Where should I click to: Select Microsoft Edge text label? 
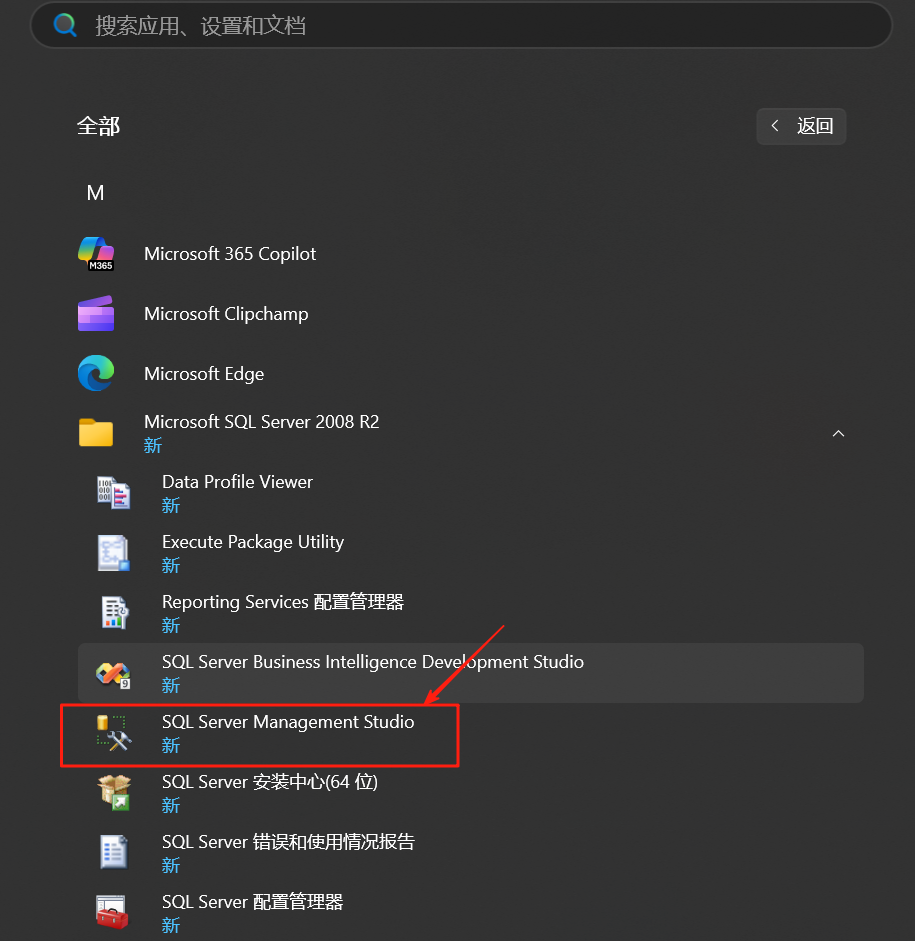pyautogui.click(x=204, y=374)
